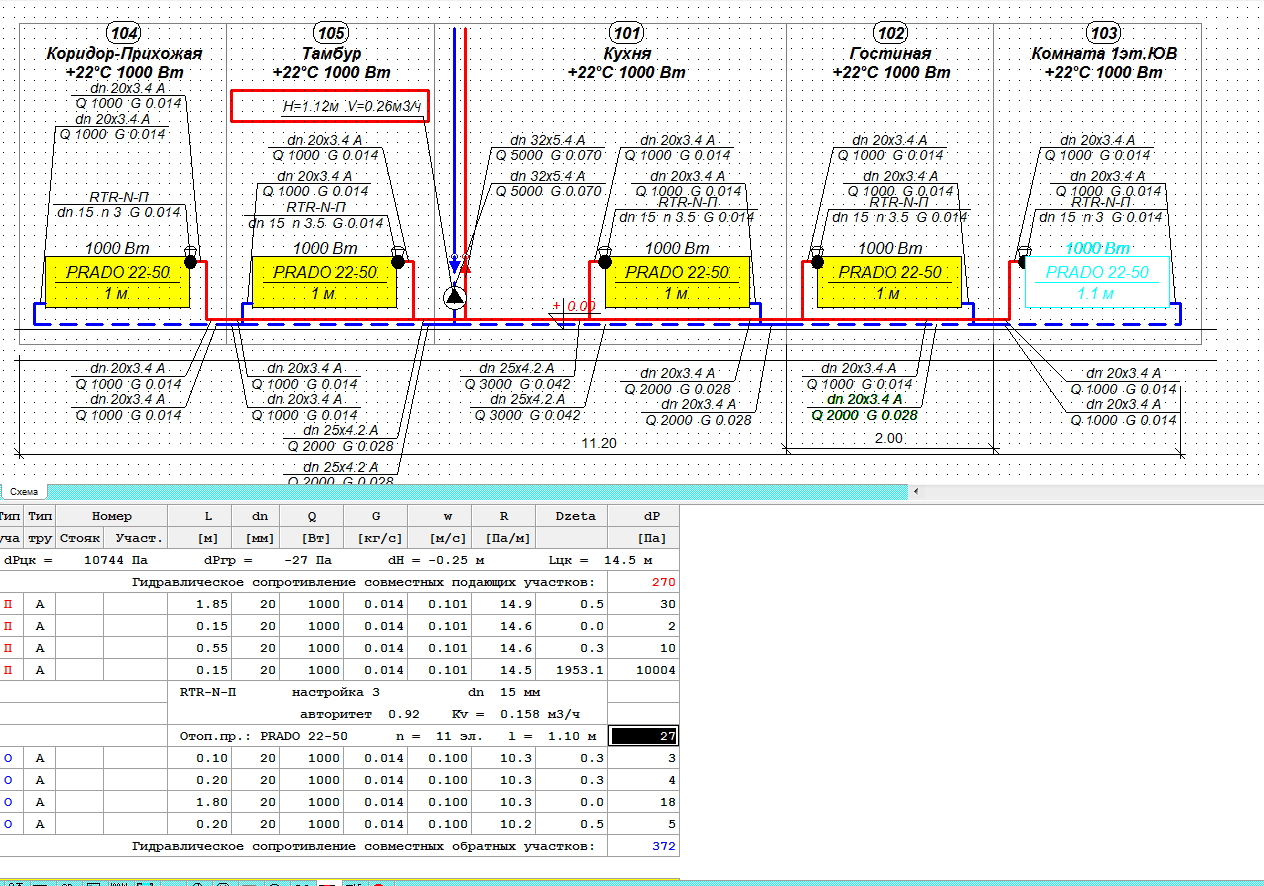Select the cyan PRADO 22-50 1.1 м radiator

coord(1097,282)
